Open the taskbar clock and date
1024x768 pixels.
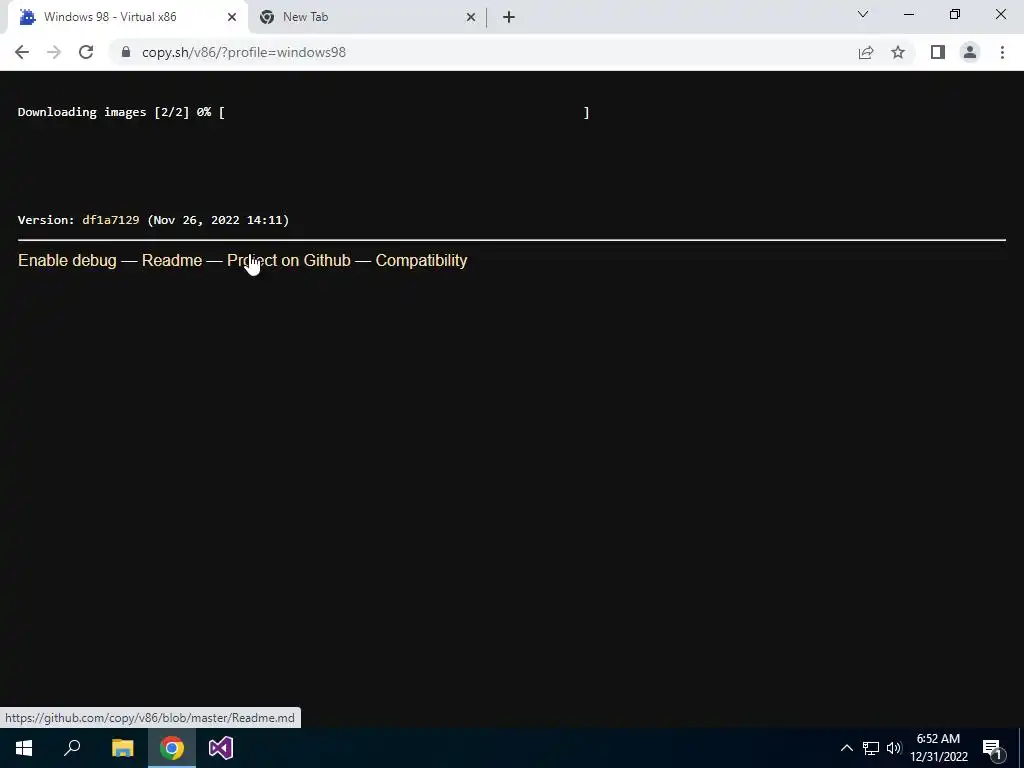click(939, 748)
